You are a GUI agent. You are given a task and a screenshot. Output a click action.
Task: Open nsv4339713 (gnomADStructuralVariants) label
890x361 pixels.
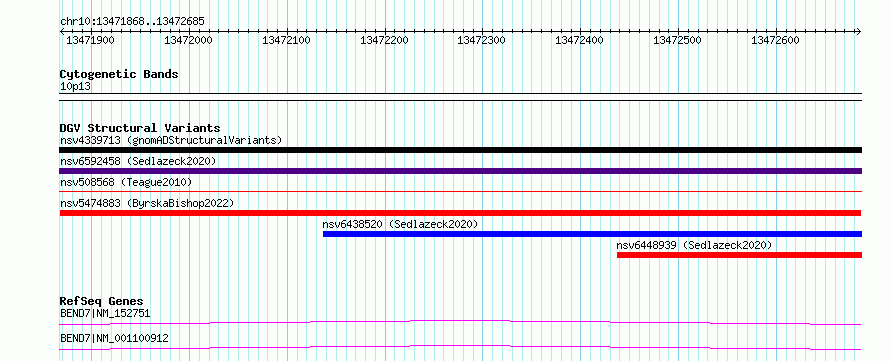(x=171, y=140)
